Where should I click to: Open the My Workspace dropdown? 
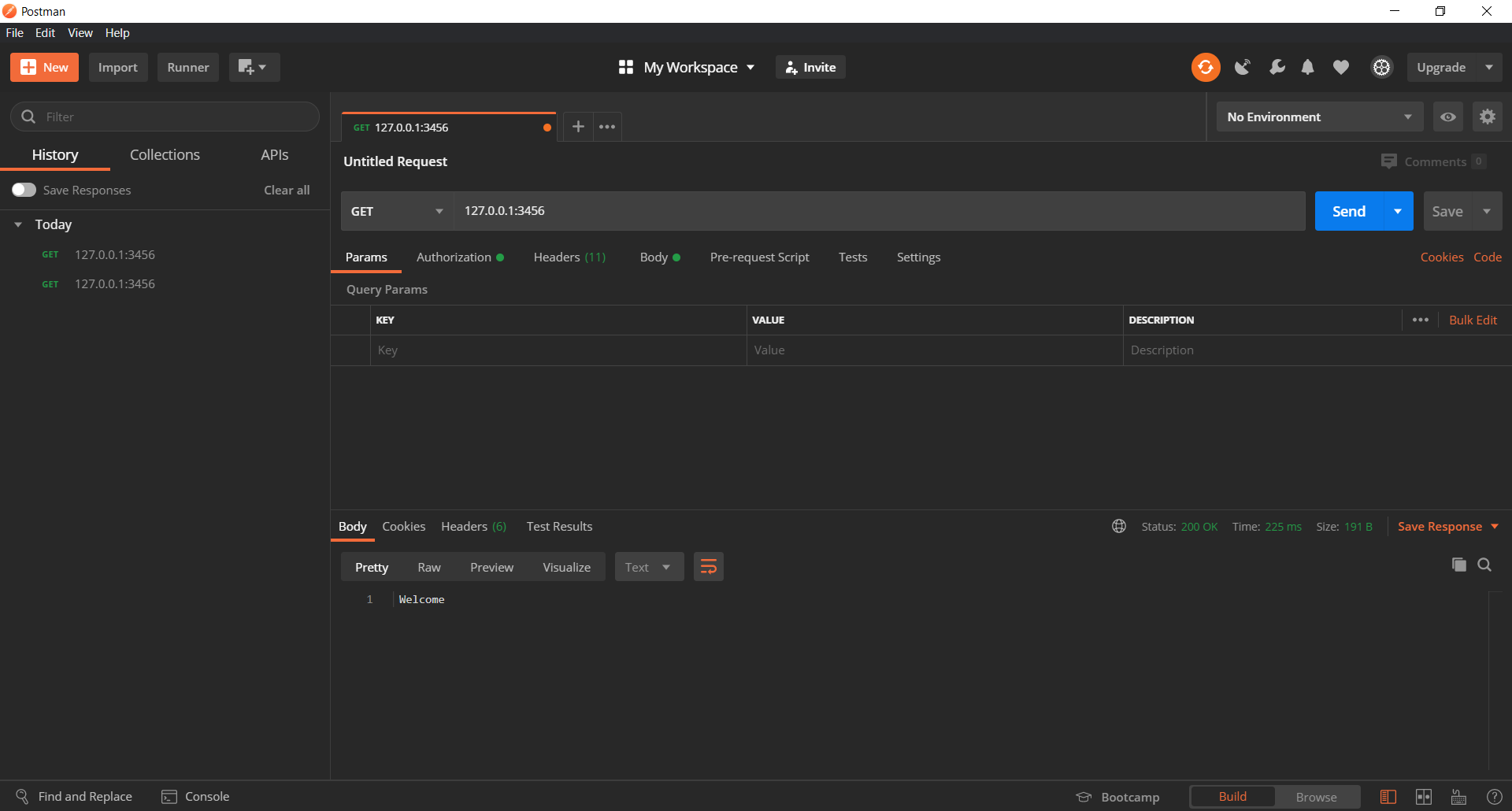click(x=699, y=68)
